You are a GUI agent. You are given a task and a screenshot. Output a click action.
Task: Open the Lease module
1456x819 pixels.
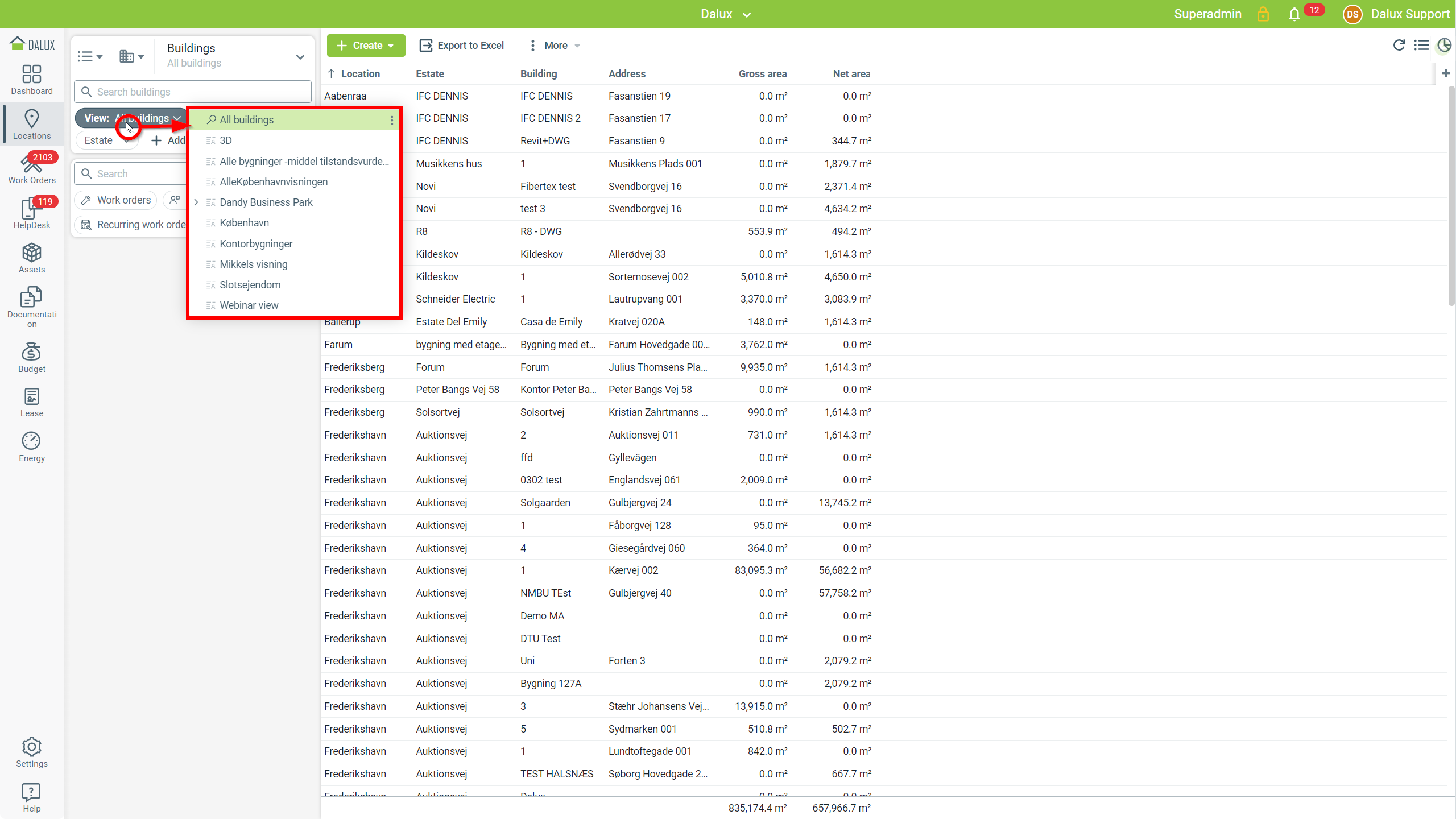(32, 402)
